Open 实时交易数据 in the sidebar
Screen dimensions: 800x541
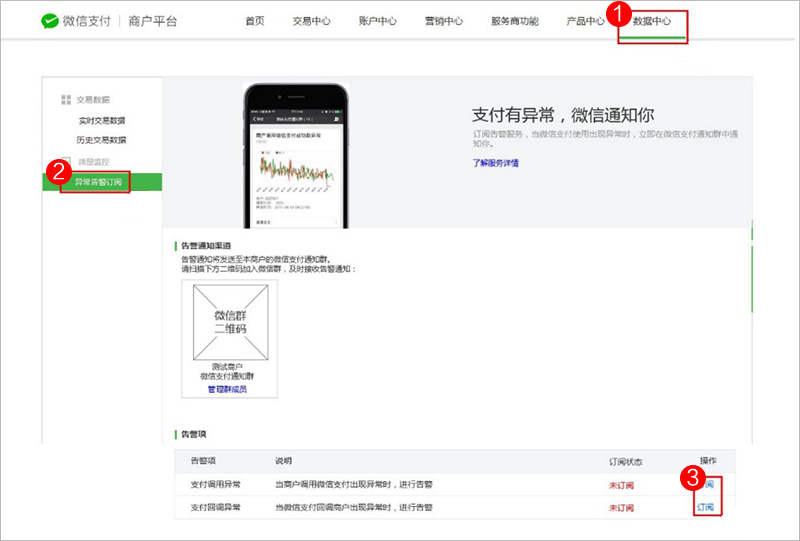(102, 120)
